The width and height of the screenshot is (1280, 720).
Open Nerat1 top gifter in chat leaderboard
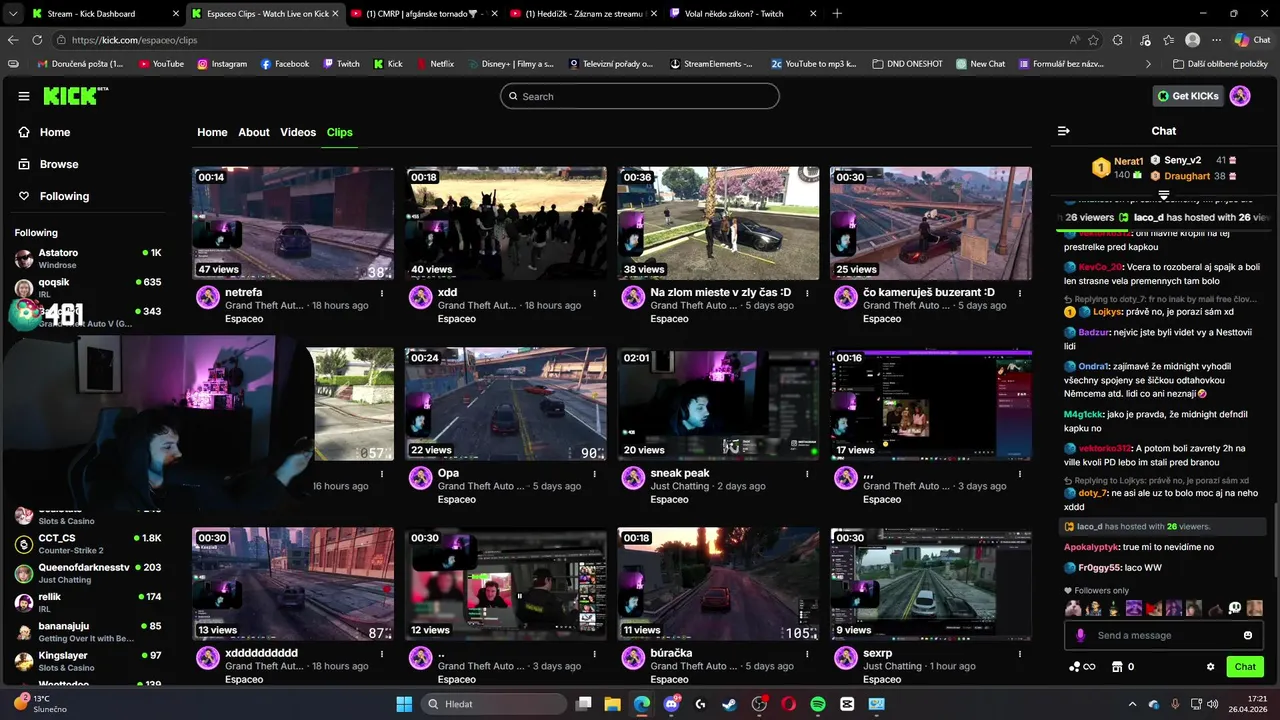1117,167
